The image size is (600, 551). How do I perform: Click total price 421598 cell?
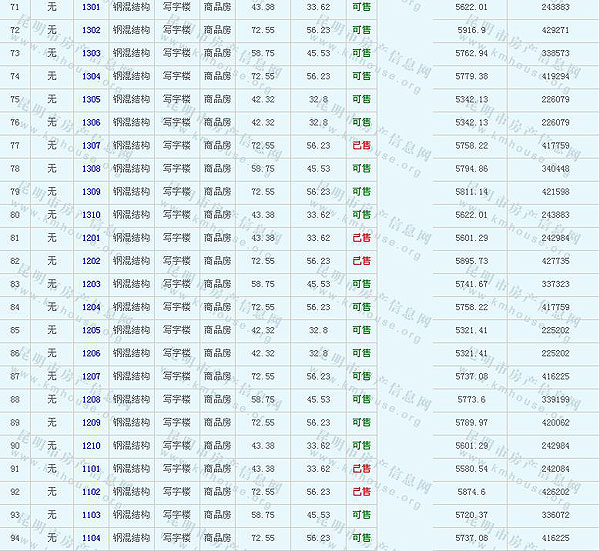(556, 191)
